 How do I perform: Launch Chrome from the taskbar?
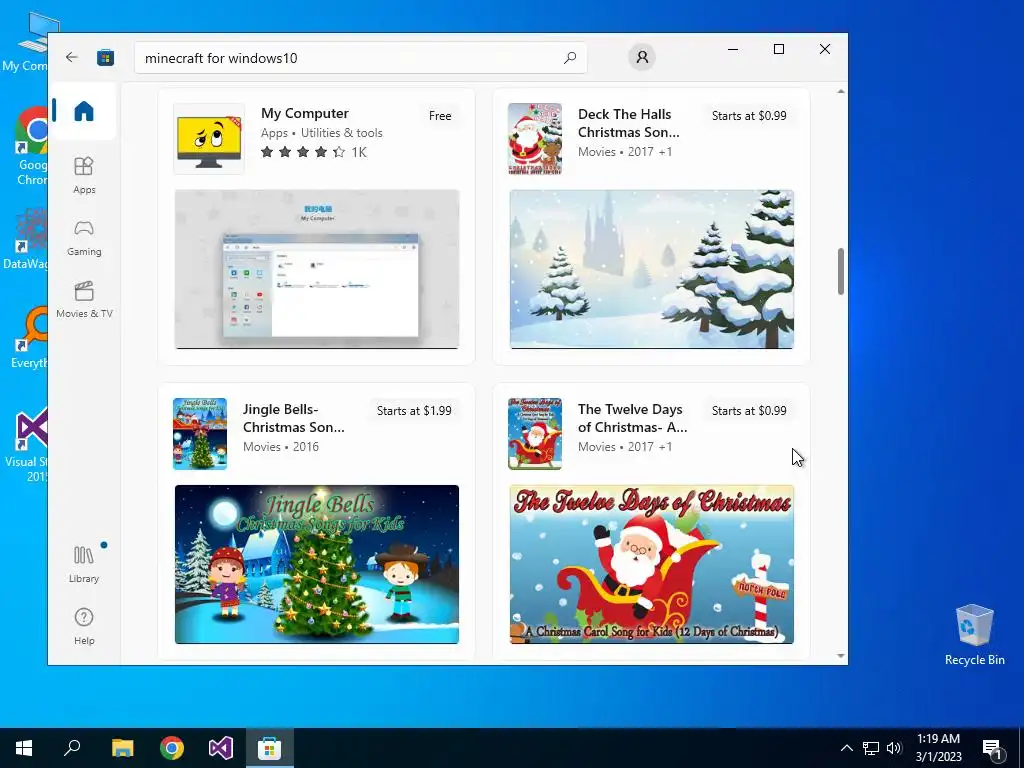tap(172, 748)
